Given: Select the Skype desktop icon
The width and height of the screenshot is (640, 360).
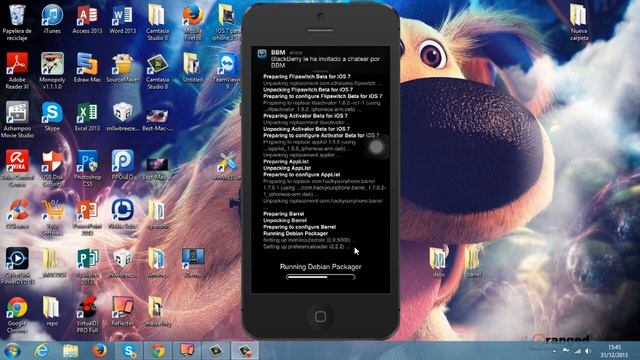Looking at the screenshot, I should click(52, 117).
